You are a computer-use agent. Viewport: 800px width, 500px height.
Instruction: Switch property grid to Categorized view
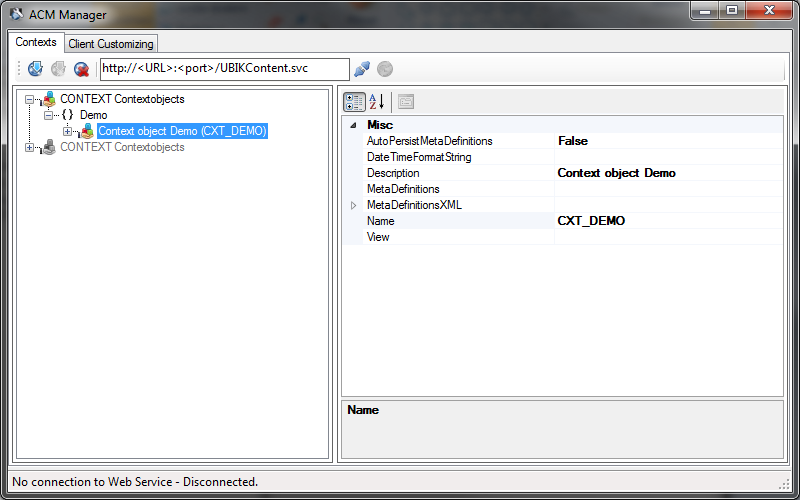[x=354, y=102]
